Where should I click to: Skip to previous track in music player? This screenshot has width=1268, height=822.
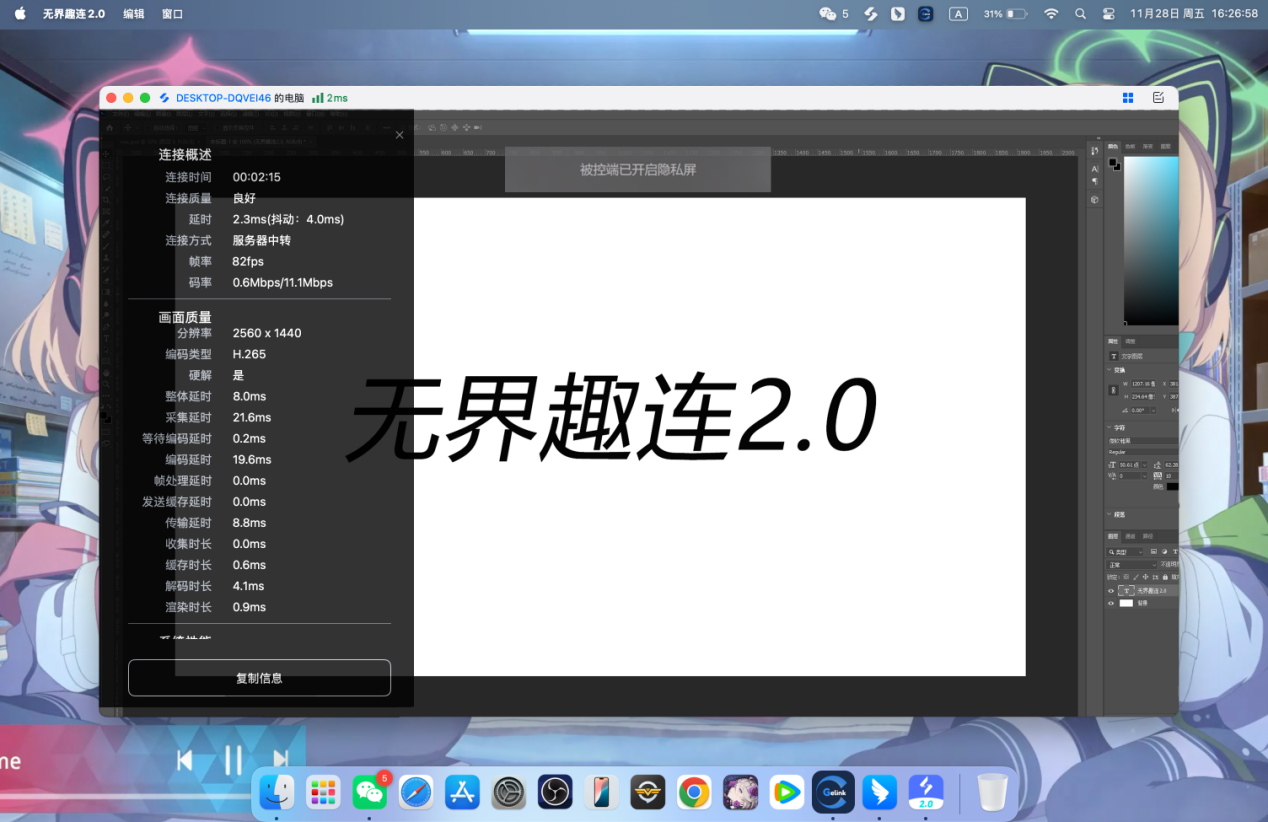click(x=185, y=761)
